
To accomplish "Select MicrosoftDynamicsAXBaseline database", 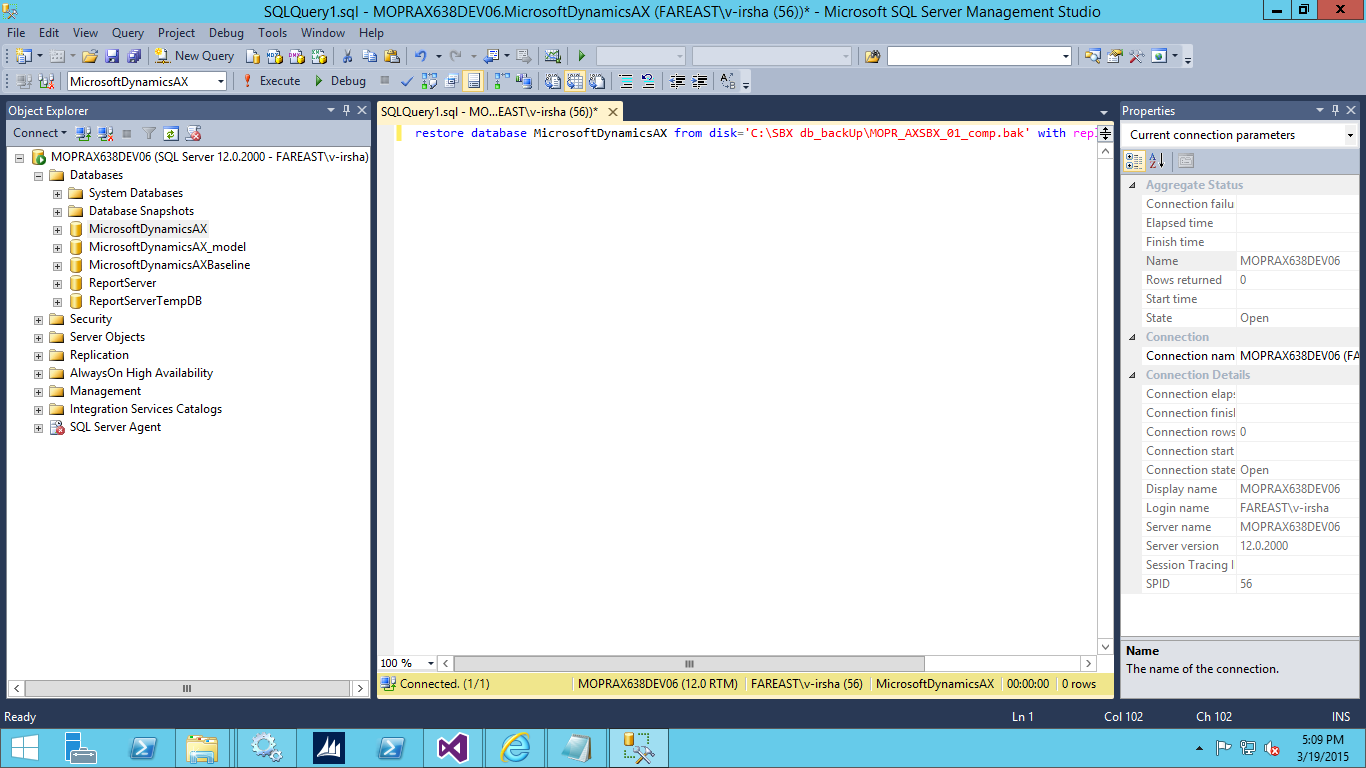I will click(x=169, y=265).
